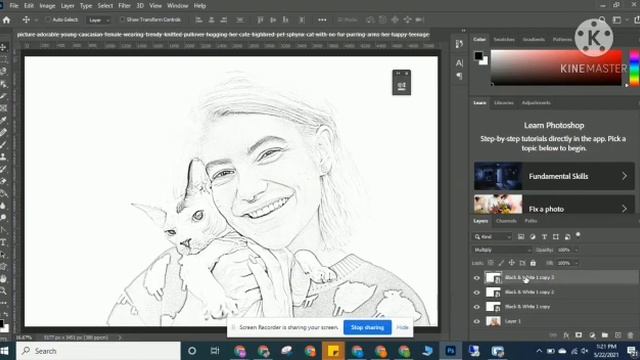Screen dimensions: 640x360
Task: Switch to the Paths tab
Action: tap(531, 221)
